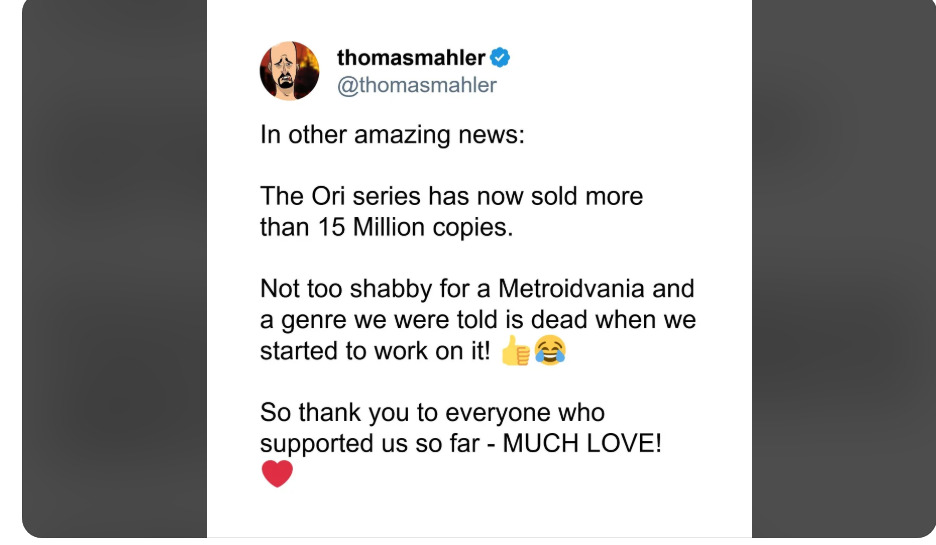Open the bold thomasmahler display name
This screenshot has width=936, height=545.
(410, 58)
